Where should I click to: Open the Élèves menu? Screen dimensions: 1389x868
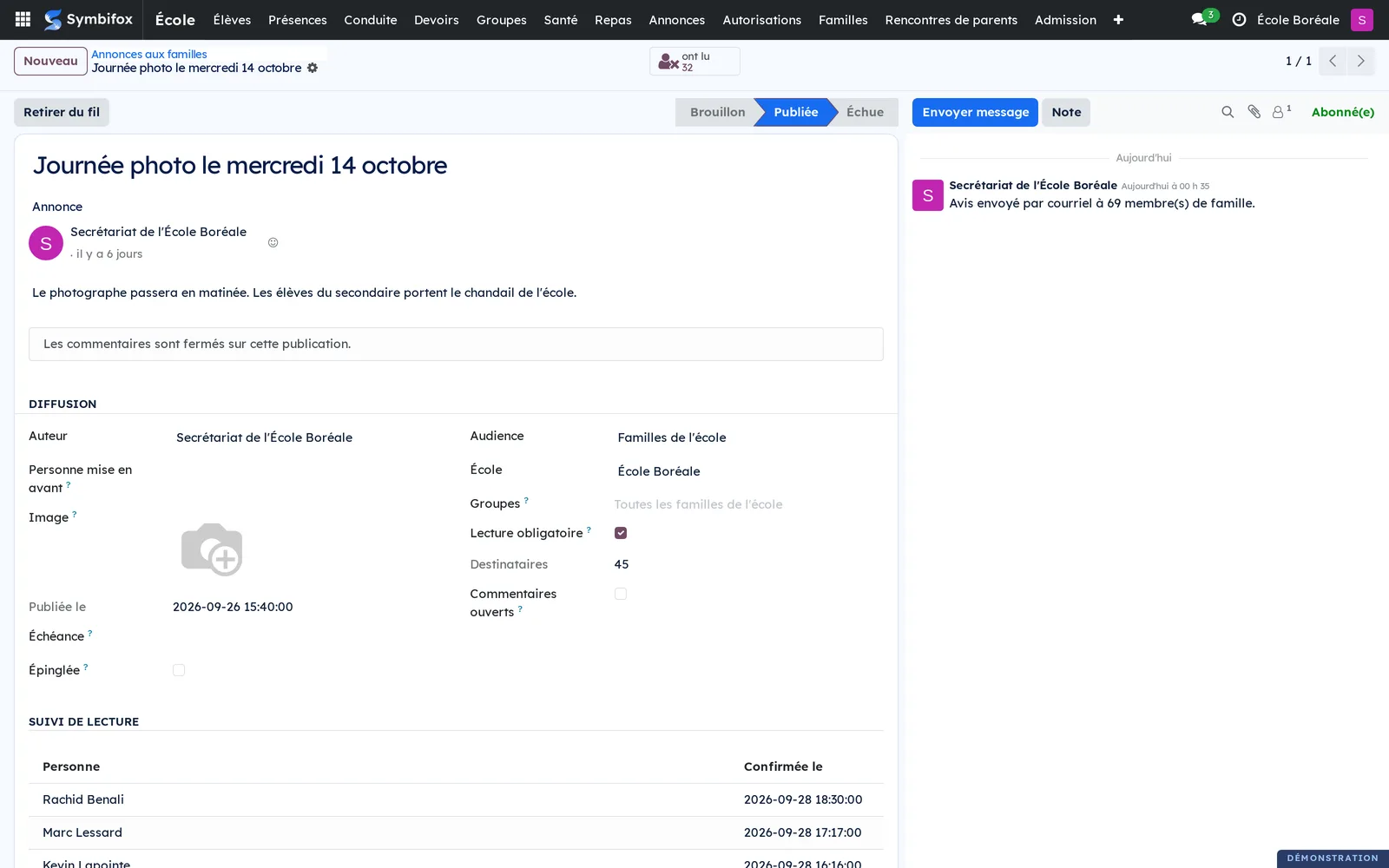pyautogui.click(x=232, y=20)
